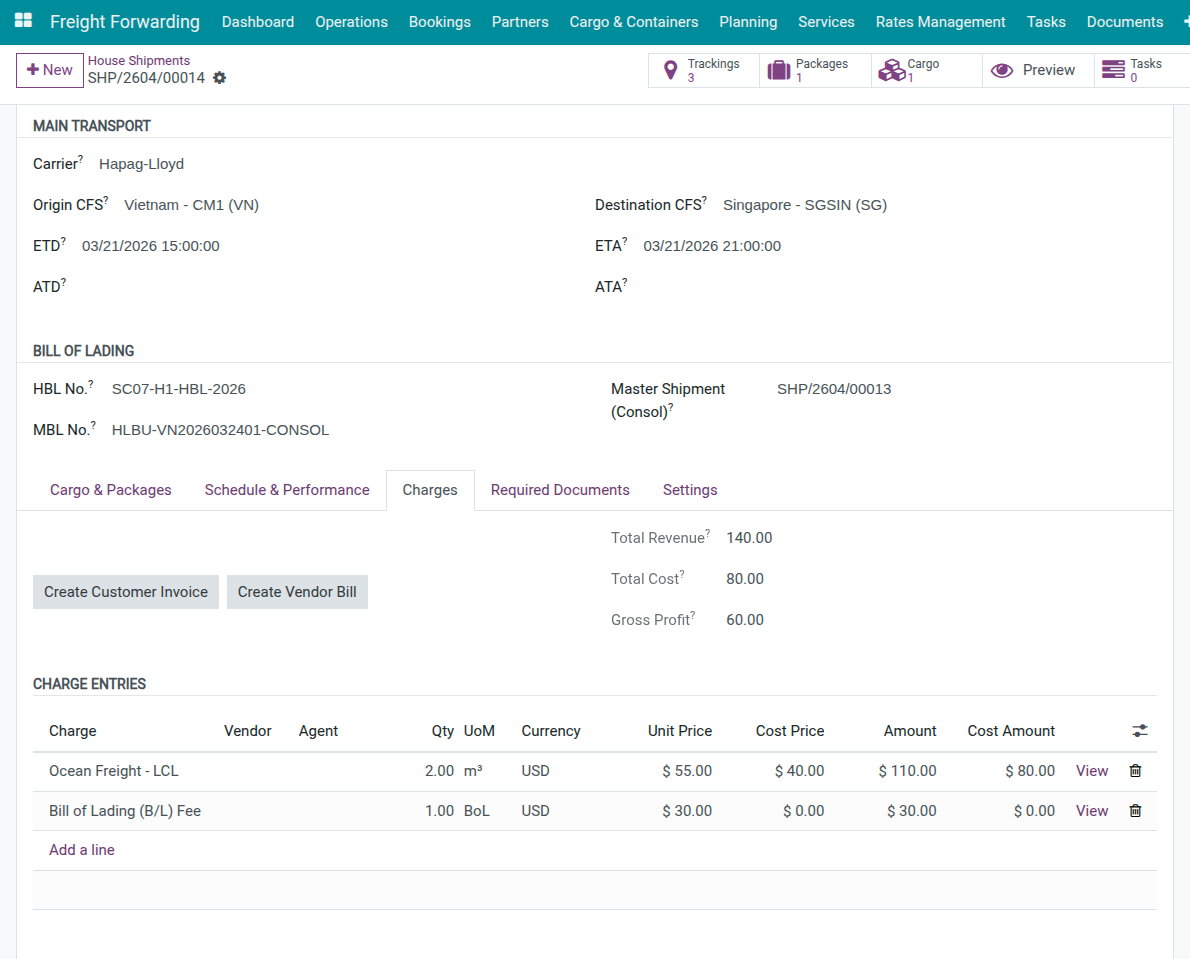Open Packages via the suitcase icon
Screen dimensions: 1190x959
pos(778,71)
